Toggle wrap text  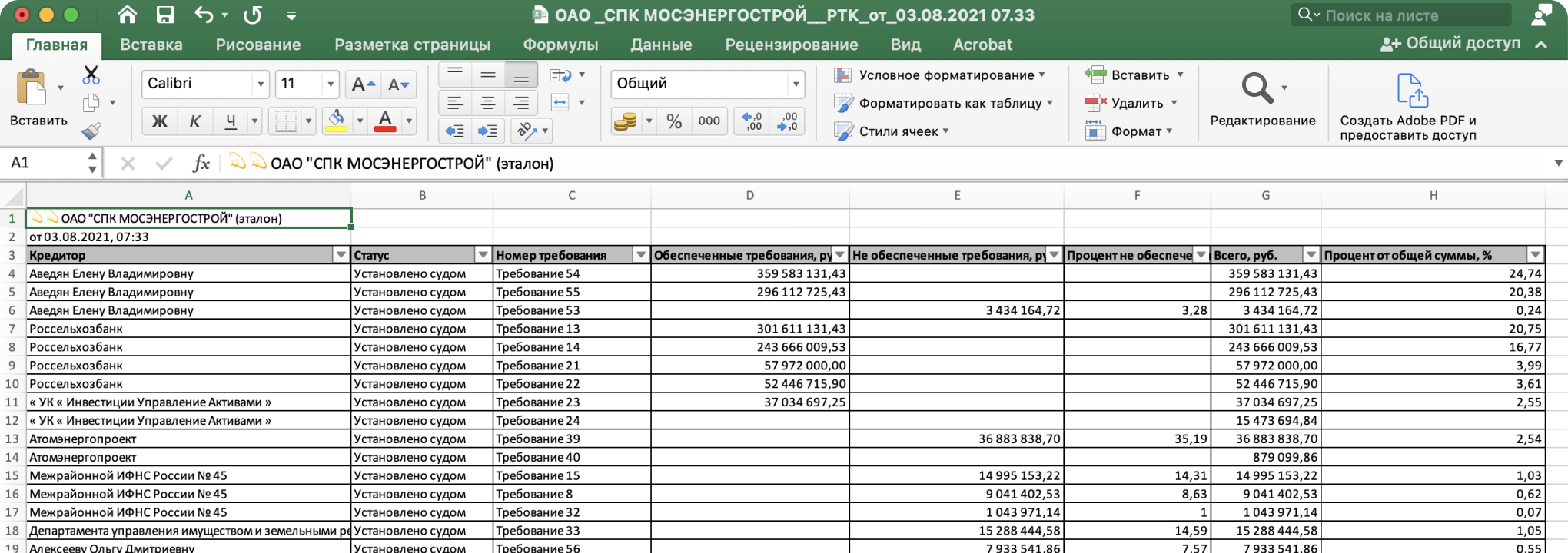pos(560,75)
